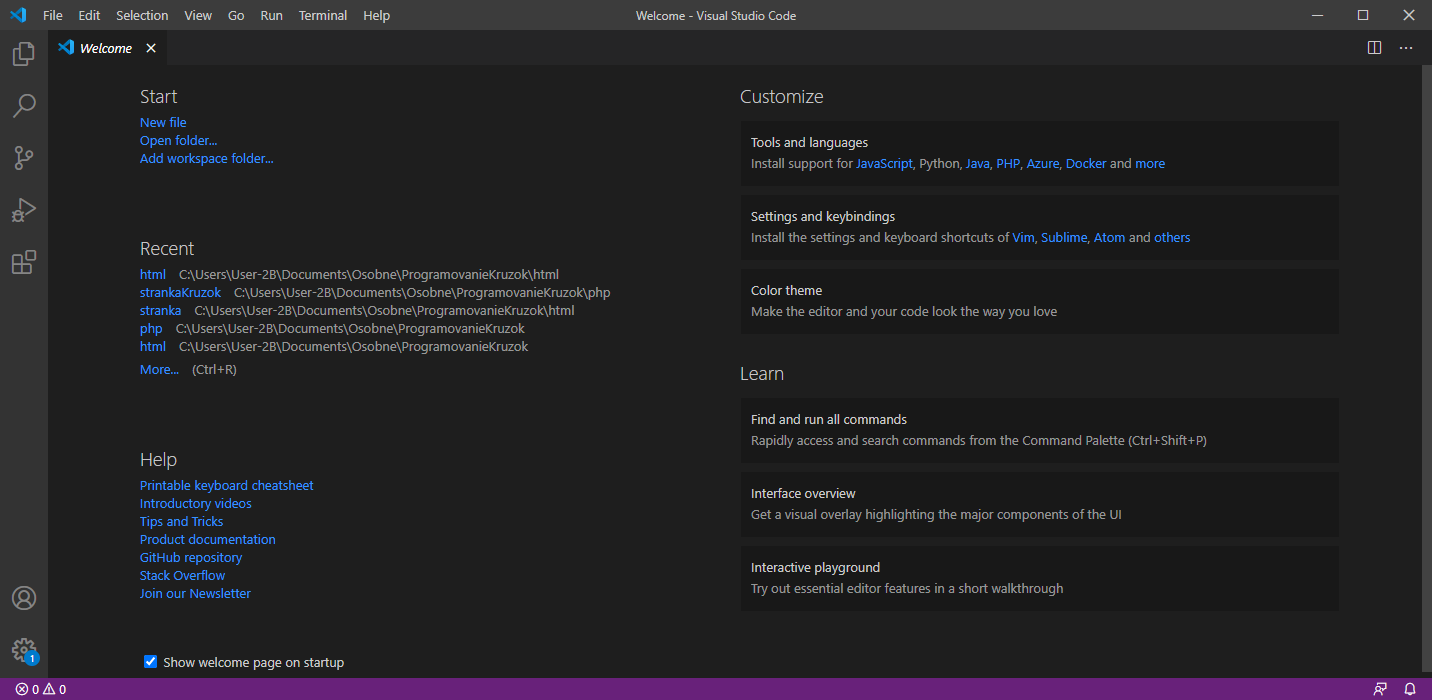Screen dimensions: 1432x700
Task: Open GitHub repository link
Action: (x=191, y=558)
